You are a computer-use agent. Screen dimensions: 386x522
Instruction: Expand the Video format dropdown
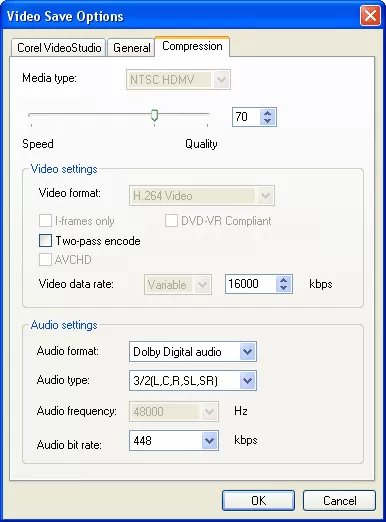tap(202, 196)
